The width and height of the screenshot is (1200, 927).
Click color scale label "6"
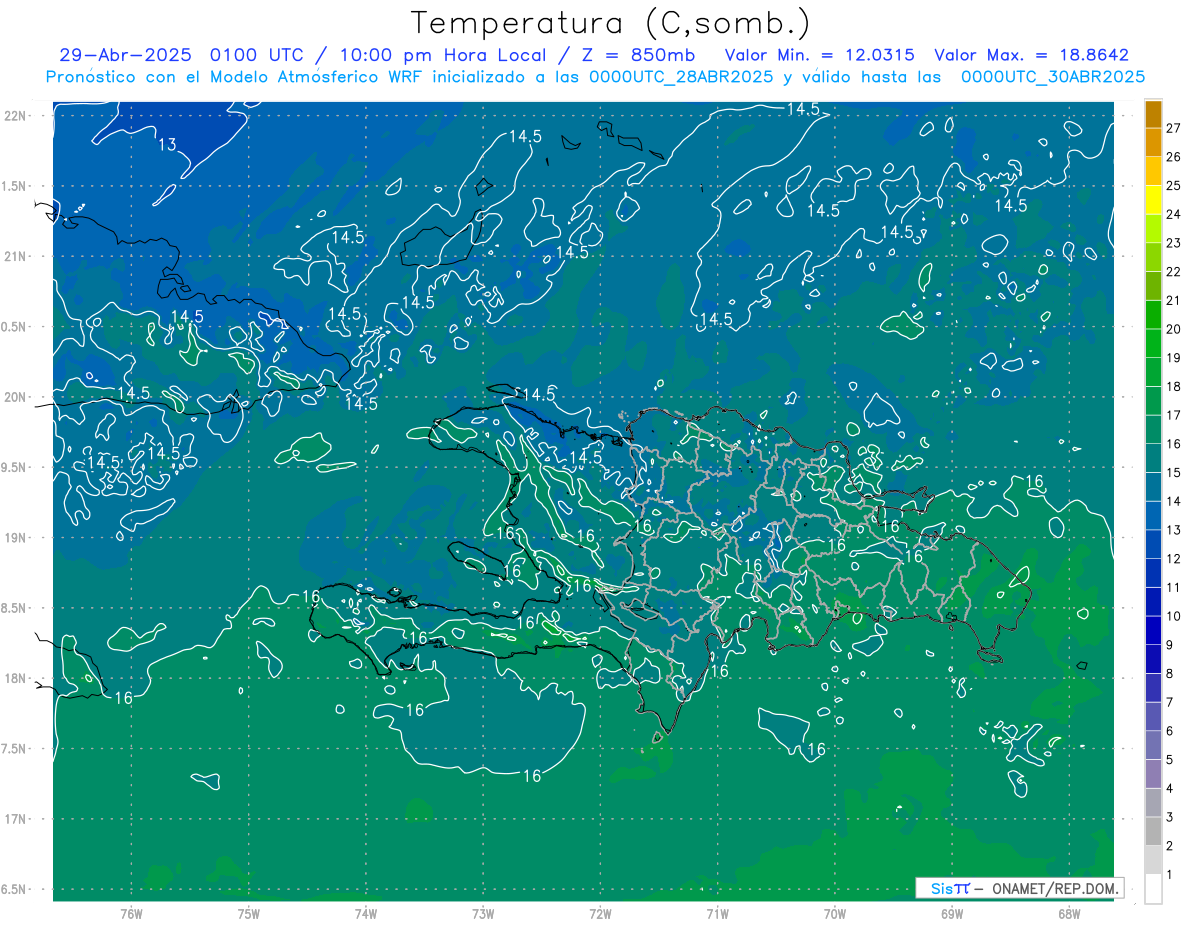tap(1169, 732)
